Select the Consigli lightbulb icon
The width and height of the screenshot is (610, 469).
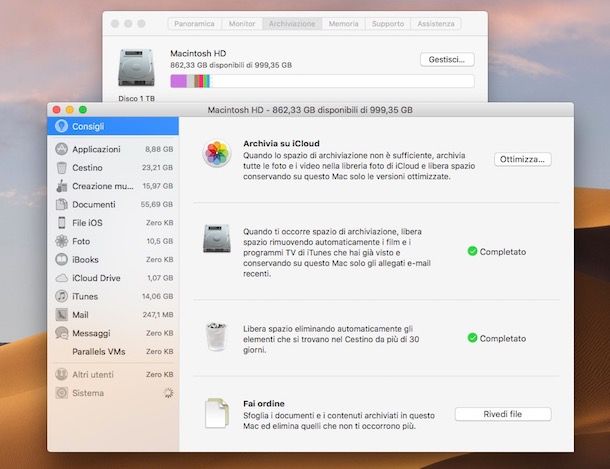pos(61,126)
